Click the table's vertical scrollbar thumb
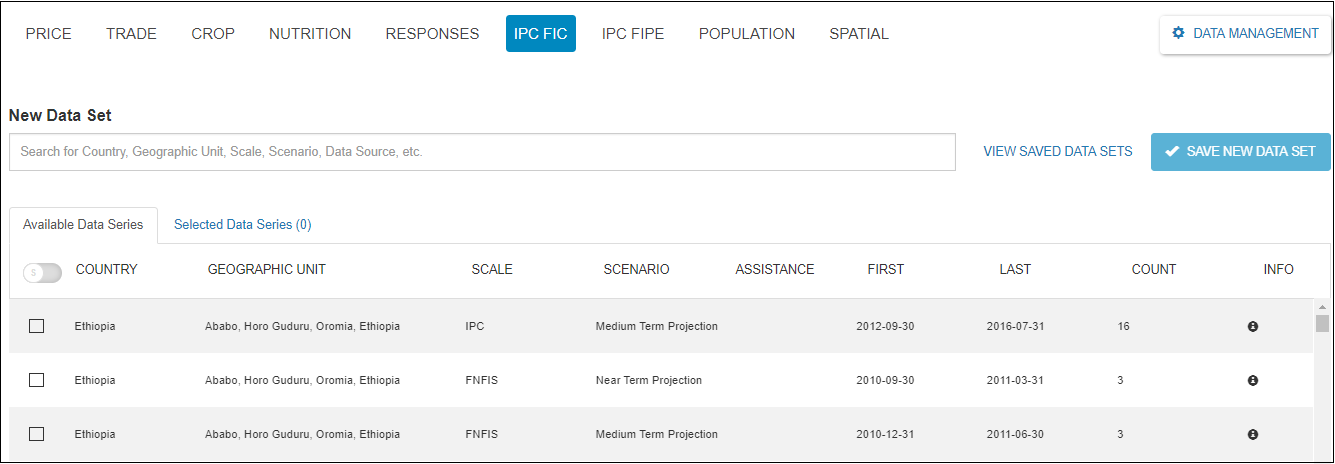Screen dimensions: 1335x464 click(x=1322, y=323)
